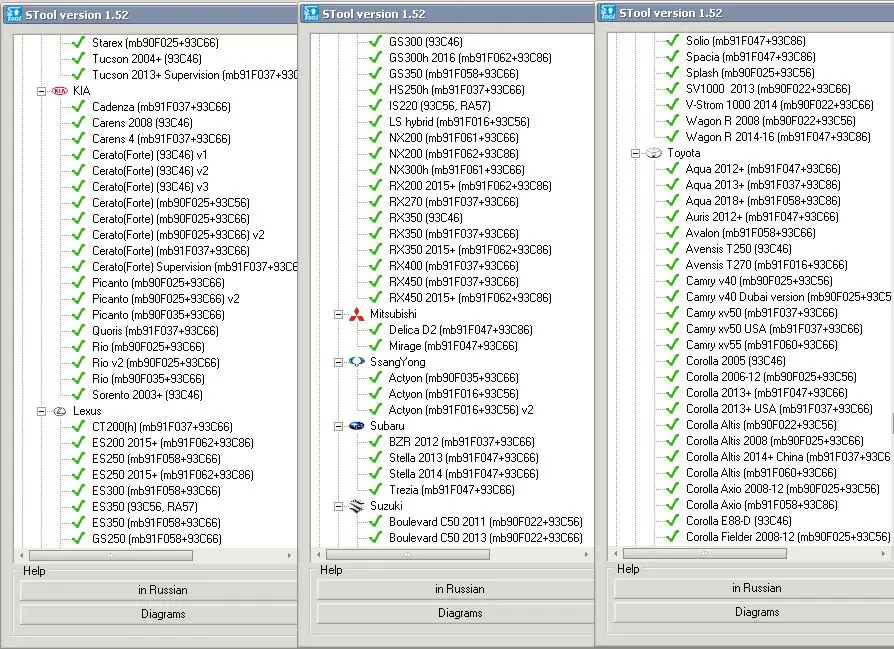This screenshot has width=894, height=649.
Task: Collapse the Toyota tree branch
Action: 636,153
